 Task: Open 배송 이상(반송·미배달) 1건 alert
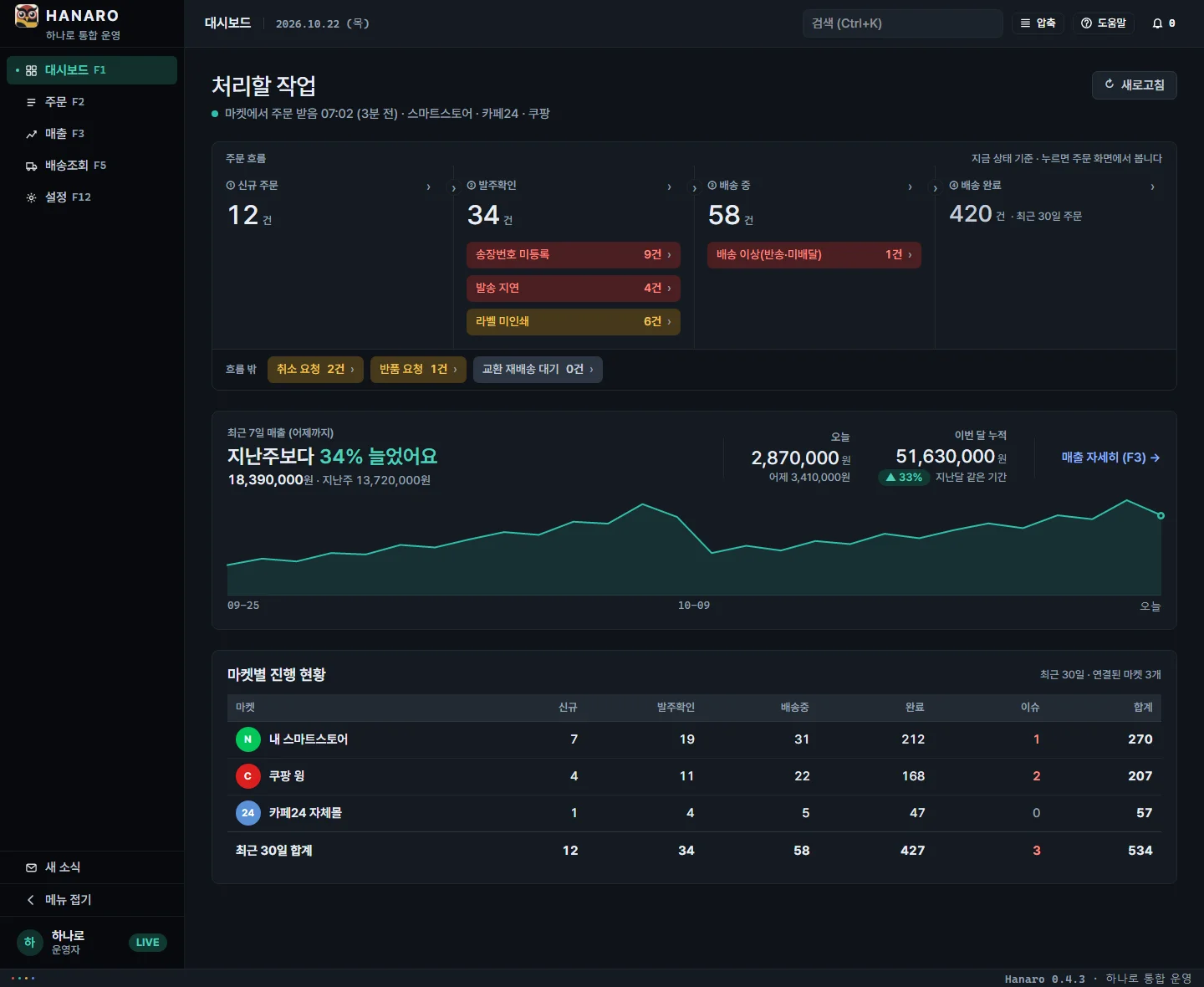coord(814,255)
